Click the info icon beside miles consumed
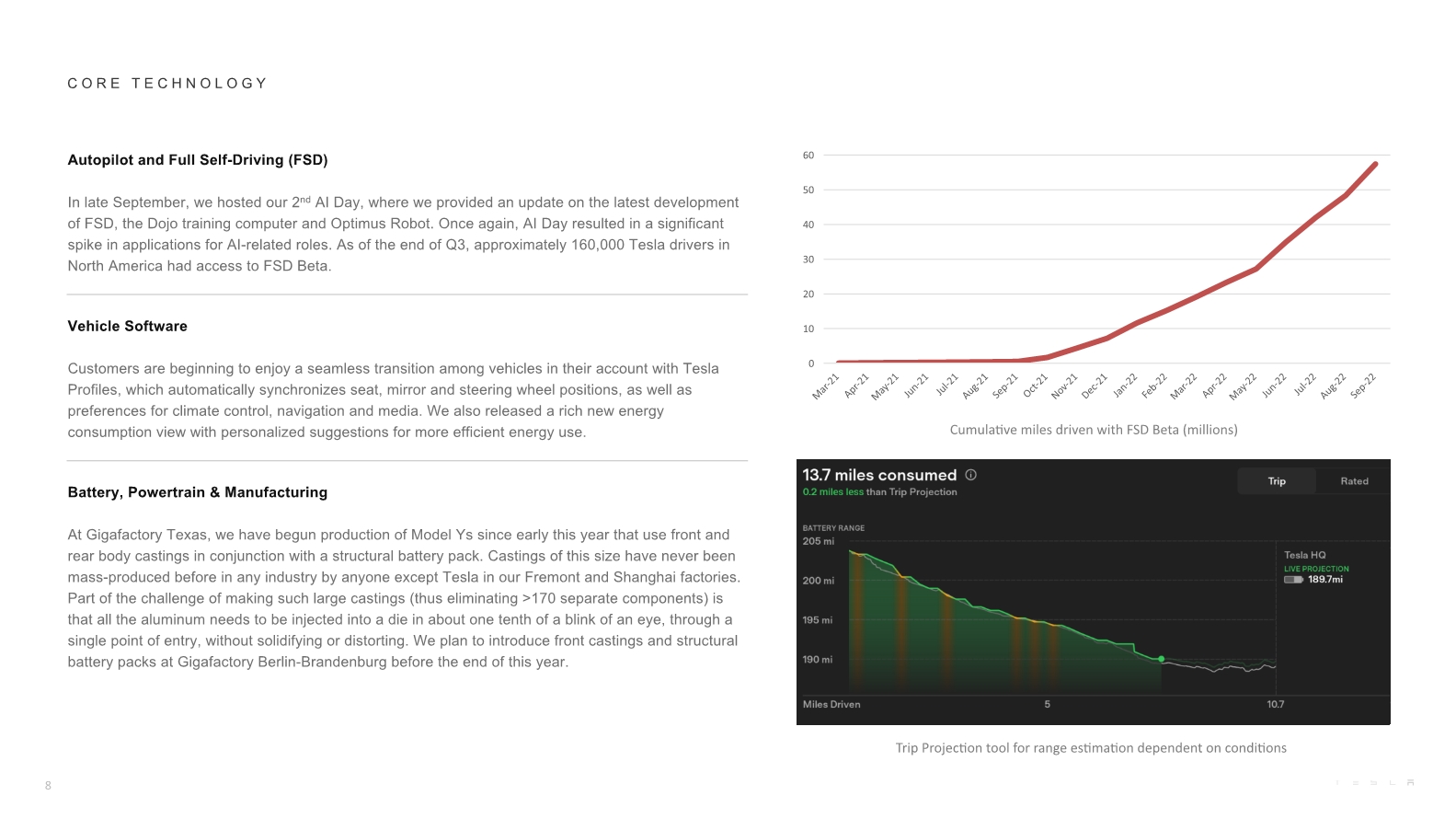This screenshot has height=819, width=1456. tap(970, 475)
